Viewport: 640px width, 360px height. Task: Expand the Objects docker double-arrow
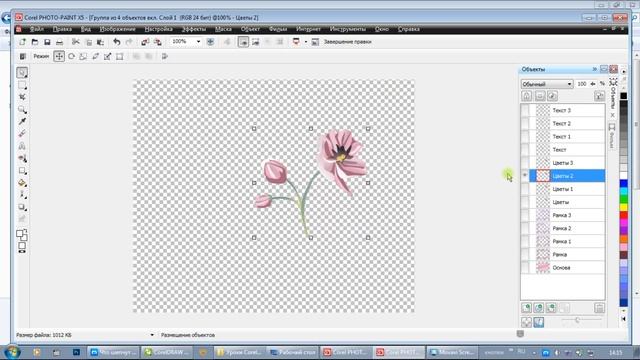(x=594, y=69)
